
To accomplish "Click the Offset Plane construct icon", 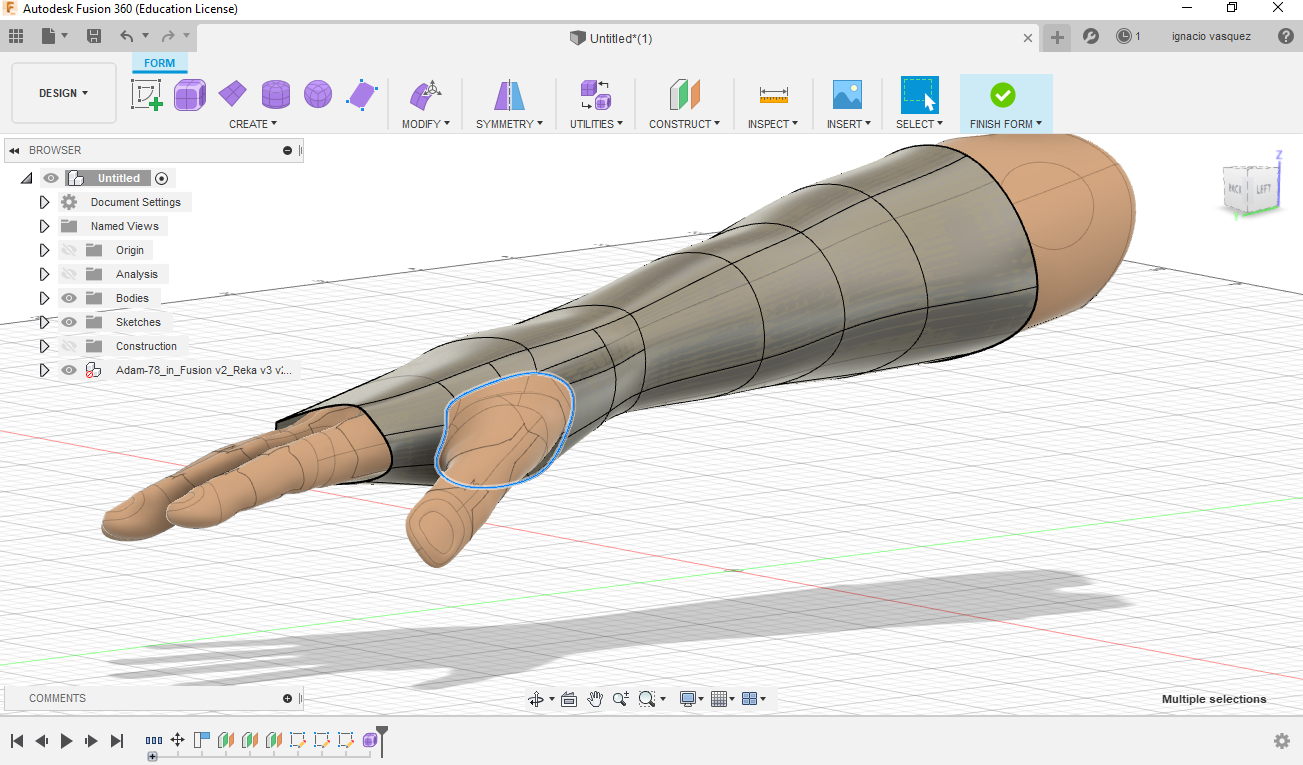I will click(685, 95).
